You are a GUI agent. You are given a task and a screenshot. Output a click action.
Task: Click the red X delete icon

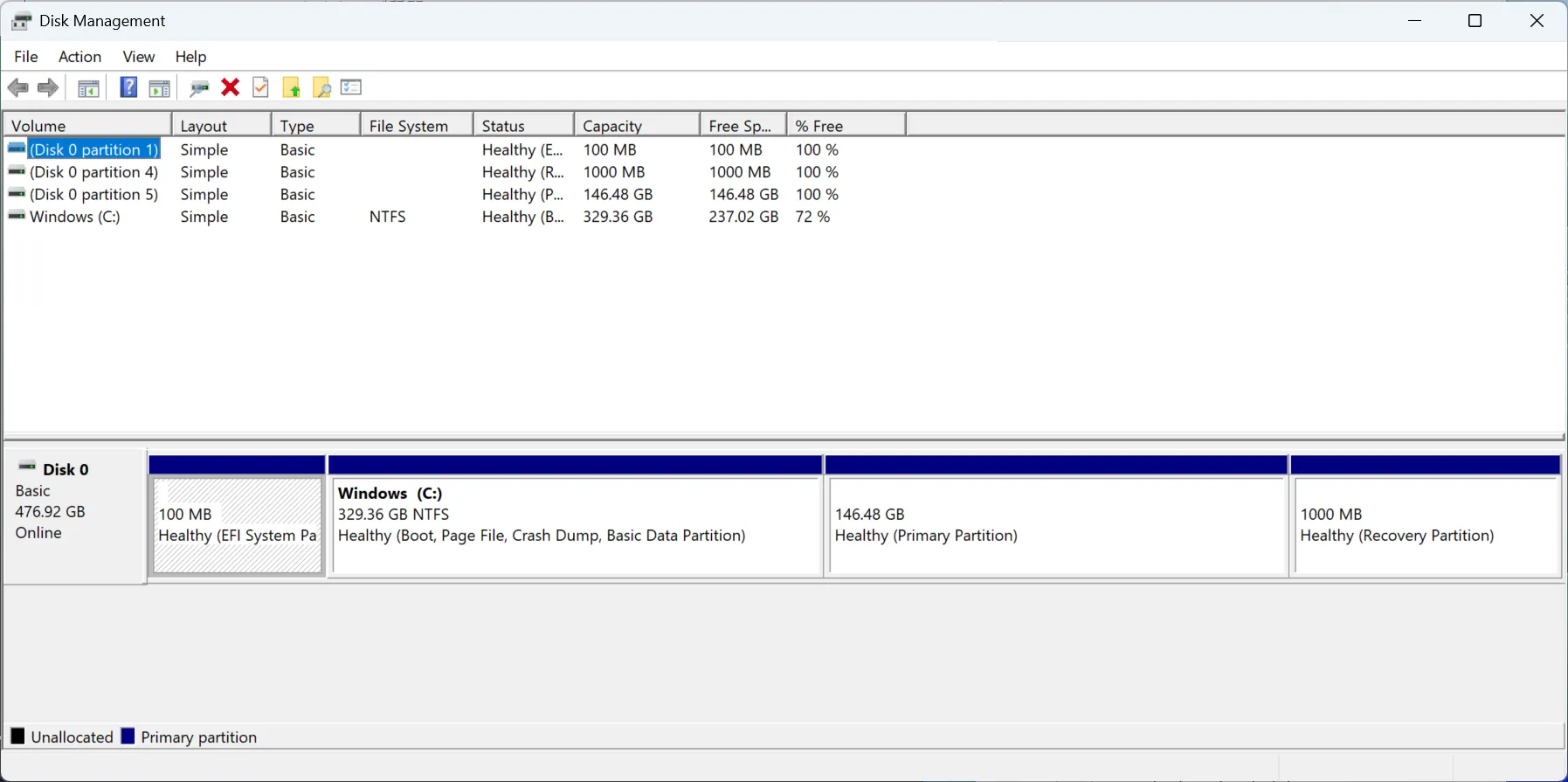231,87
